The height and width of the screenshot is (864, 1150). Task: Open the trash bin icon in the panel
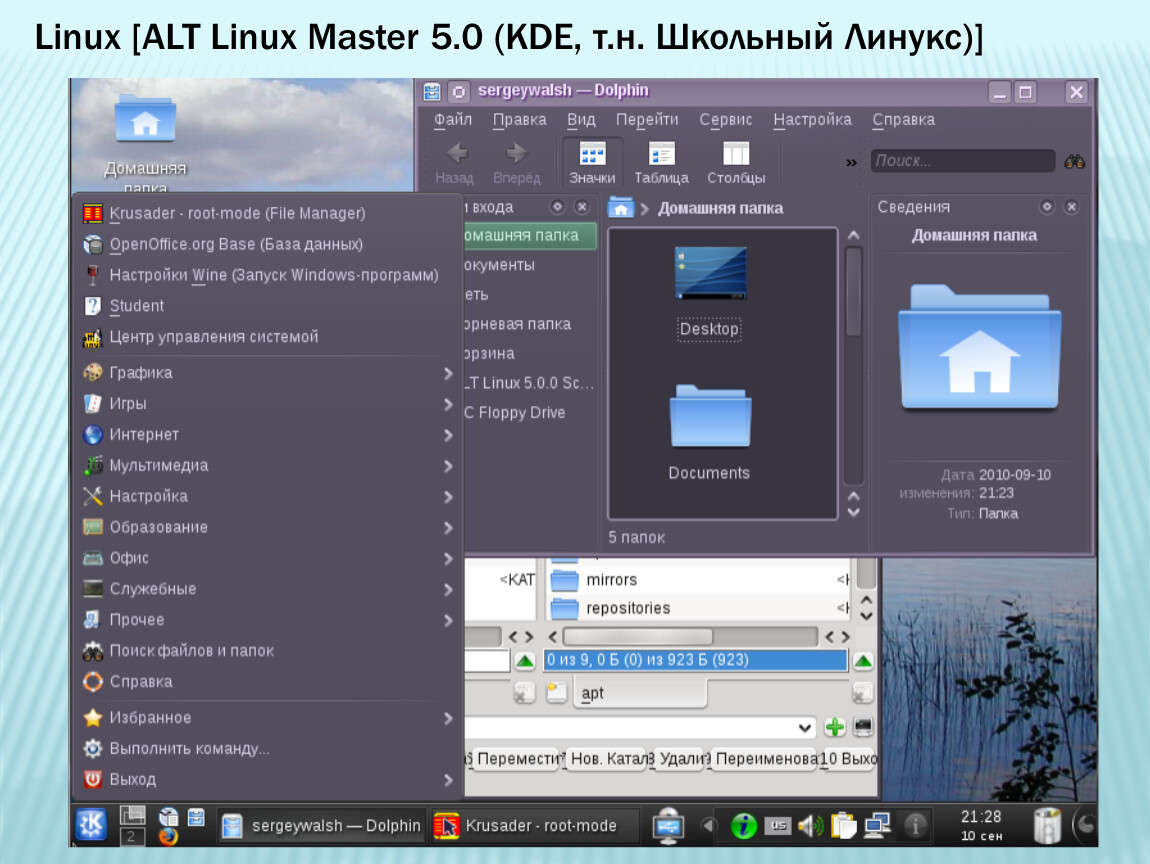pos(1047,826)
